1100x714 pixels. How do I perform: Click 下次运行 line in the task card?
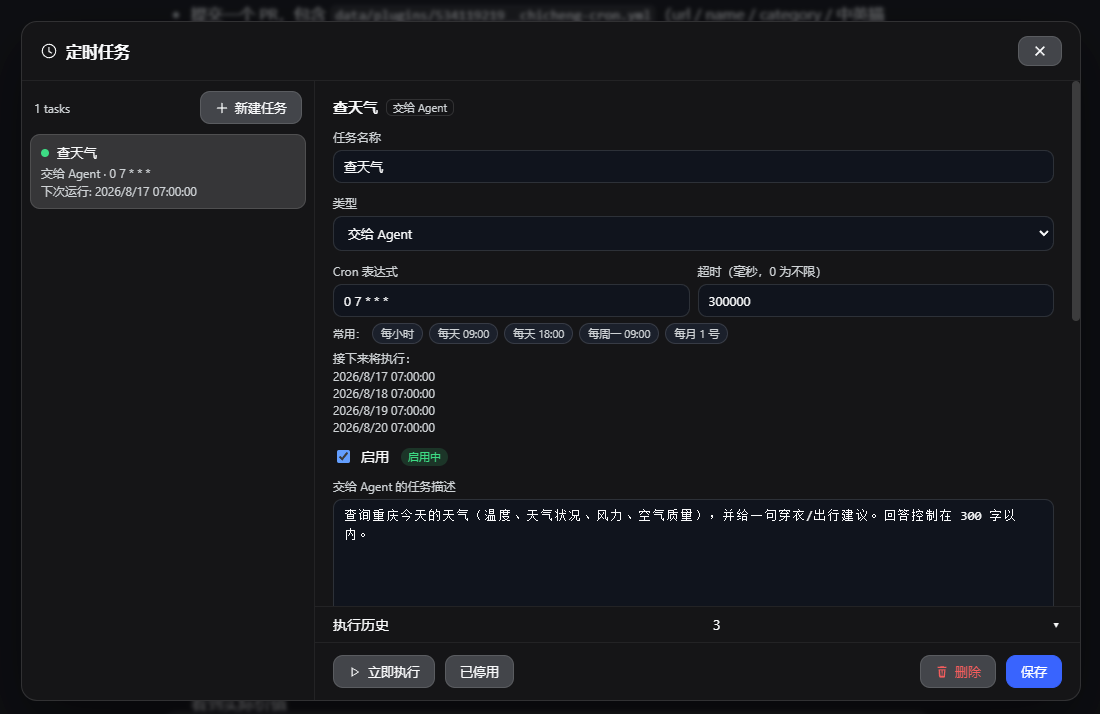tap(119, 191)
